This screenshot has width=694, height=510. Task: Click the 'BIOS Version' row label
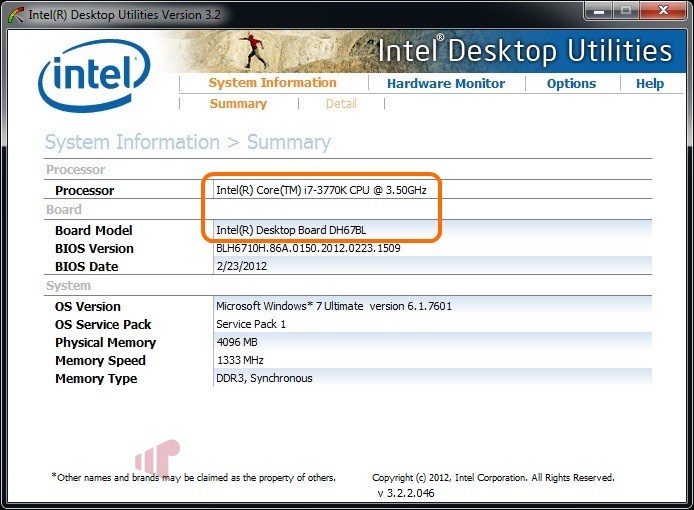click(x=94, y=249)
